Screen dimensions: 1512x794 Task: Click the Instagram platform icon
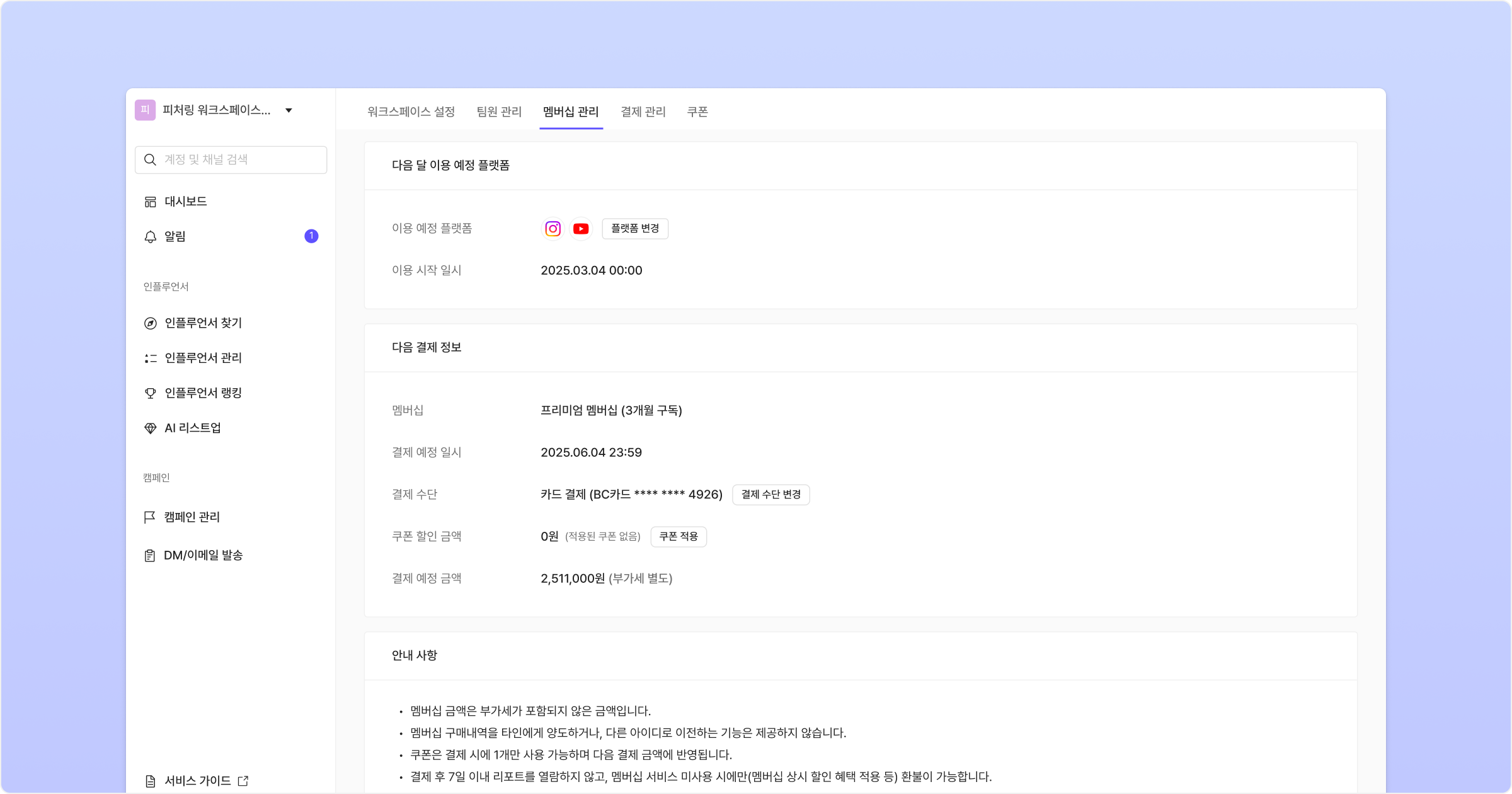pyautogui.click(x=553, y=229)
